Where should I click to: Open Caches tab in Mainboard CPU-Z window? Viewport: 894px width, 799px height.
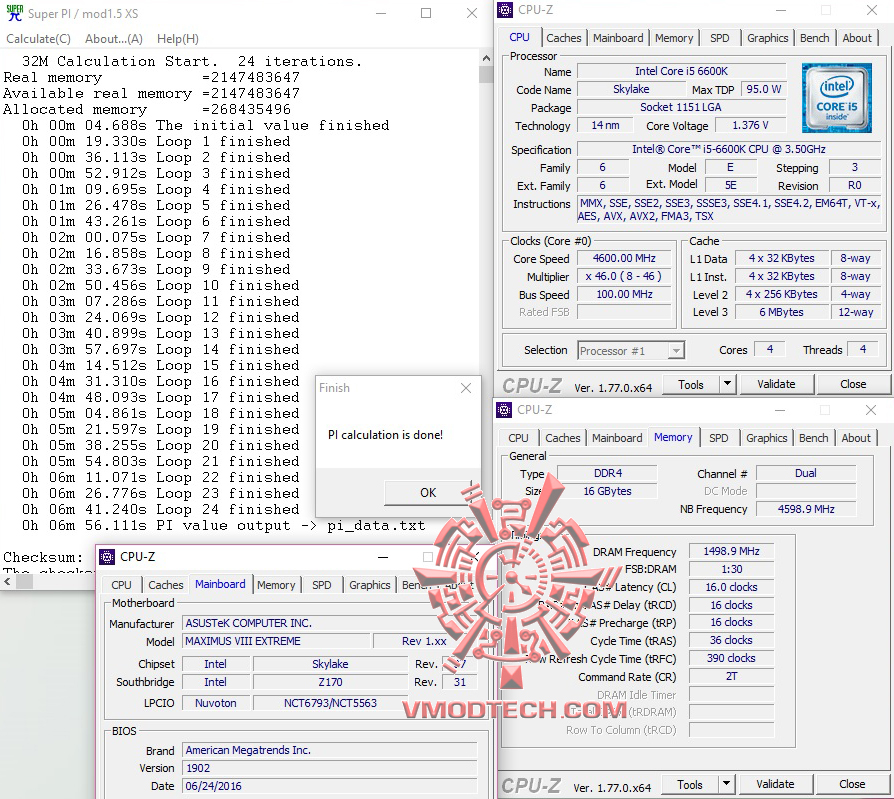[x=165, y=585]
